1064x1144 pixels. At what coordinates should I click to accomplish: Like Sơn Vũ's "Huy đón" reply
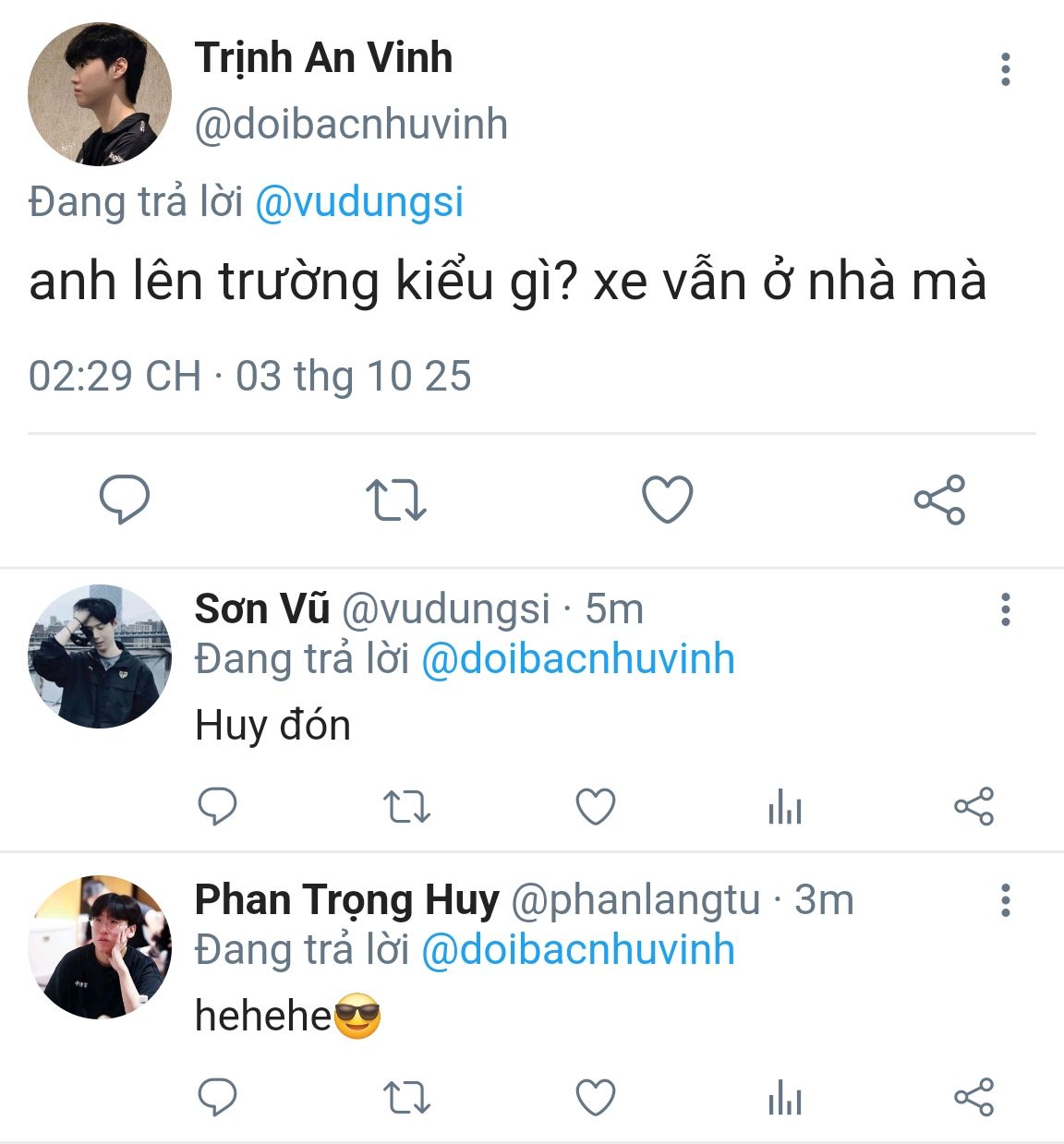coord(596,807)
